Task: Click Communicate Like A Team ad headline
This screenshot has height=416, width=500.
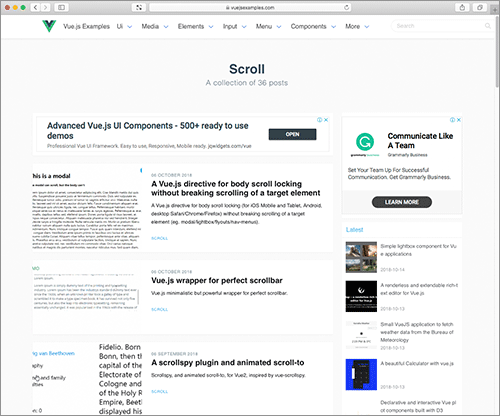Action: tap(420, 141)
